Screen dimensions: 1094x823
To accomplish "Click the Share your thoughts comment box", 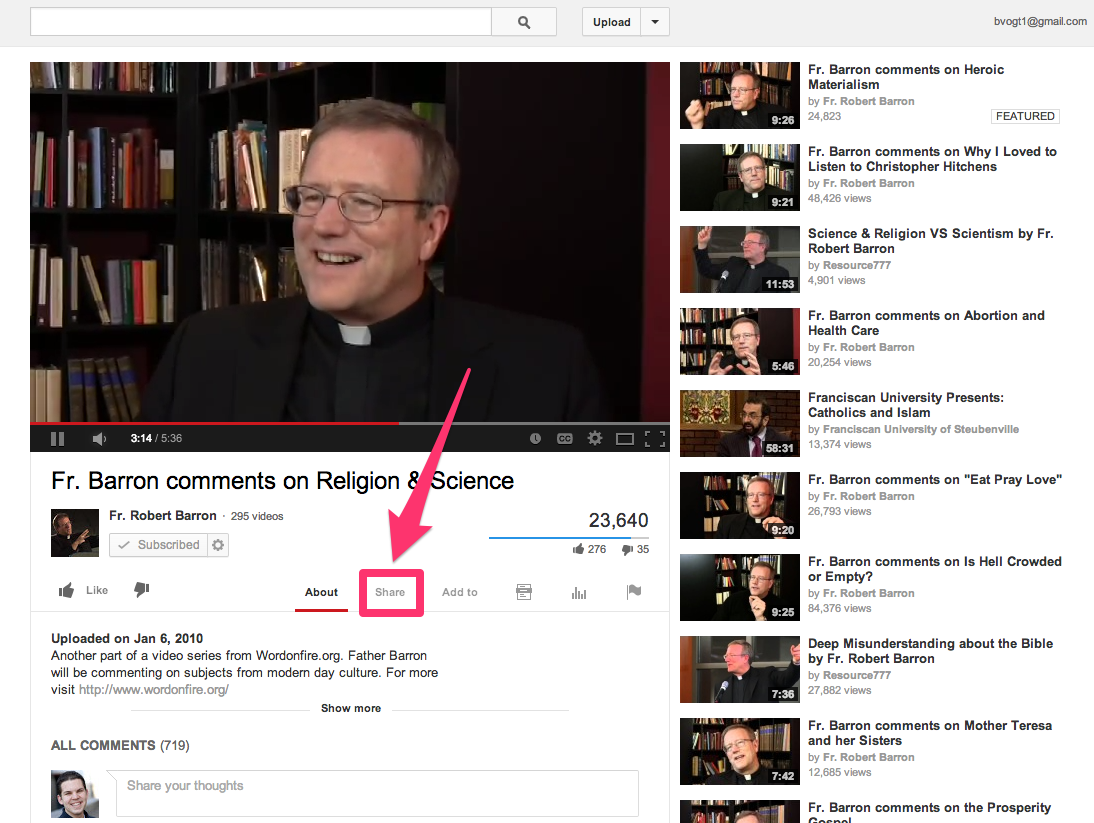I will point(377,794).
